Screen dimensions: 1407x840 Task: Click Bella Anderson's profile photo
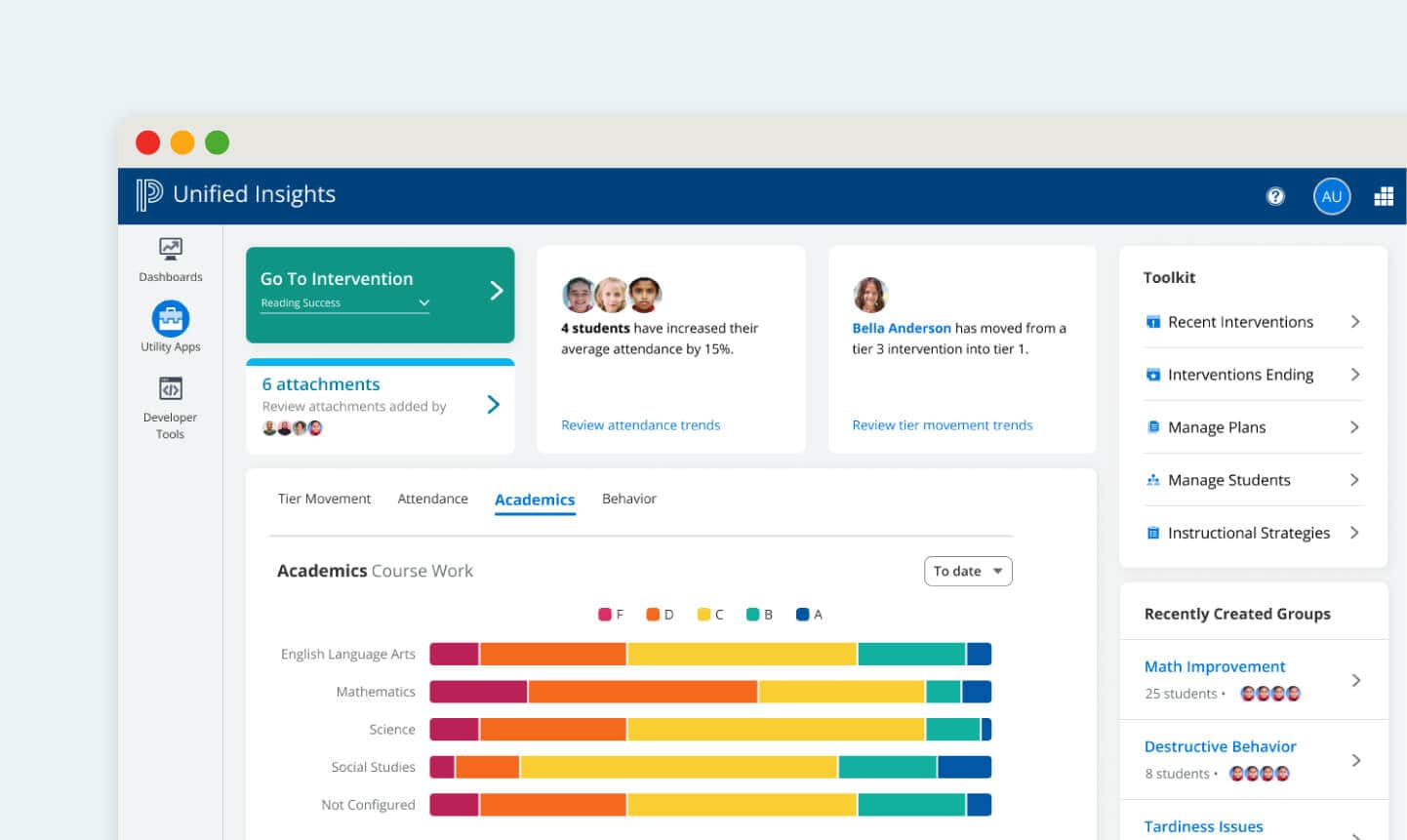[x=869, y=295]
